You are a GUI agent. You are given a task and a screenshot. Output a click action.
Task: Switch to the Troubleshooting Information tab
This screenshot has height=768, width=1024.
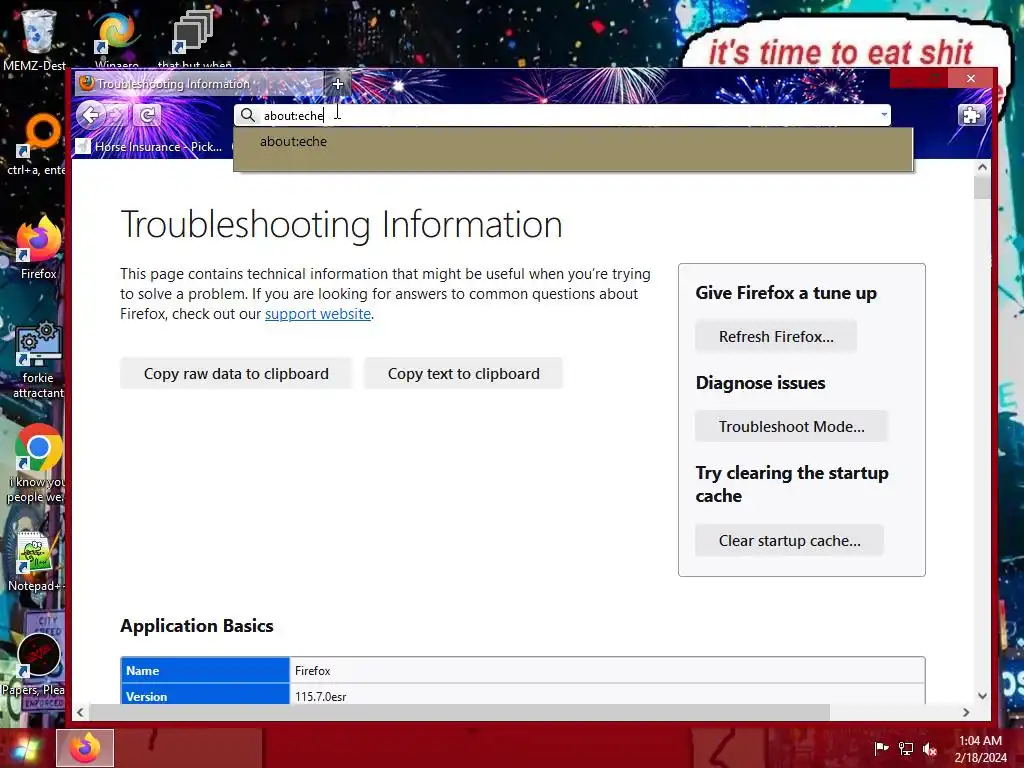pos(199,84)
